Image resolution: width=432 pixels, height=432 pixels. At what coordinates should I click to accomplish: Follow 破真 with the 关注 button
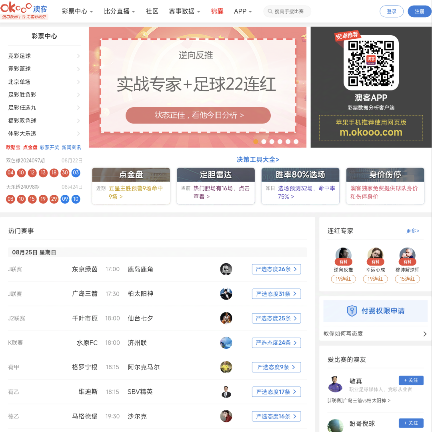(411, 380)
